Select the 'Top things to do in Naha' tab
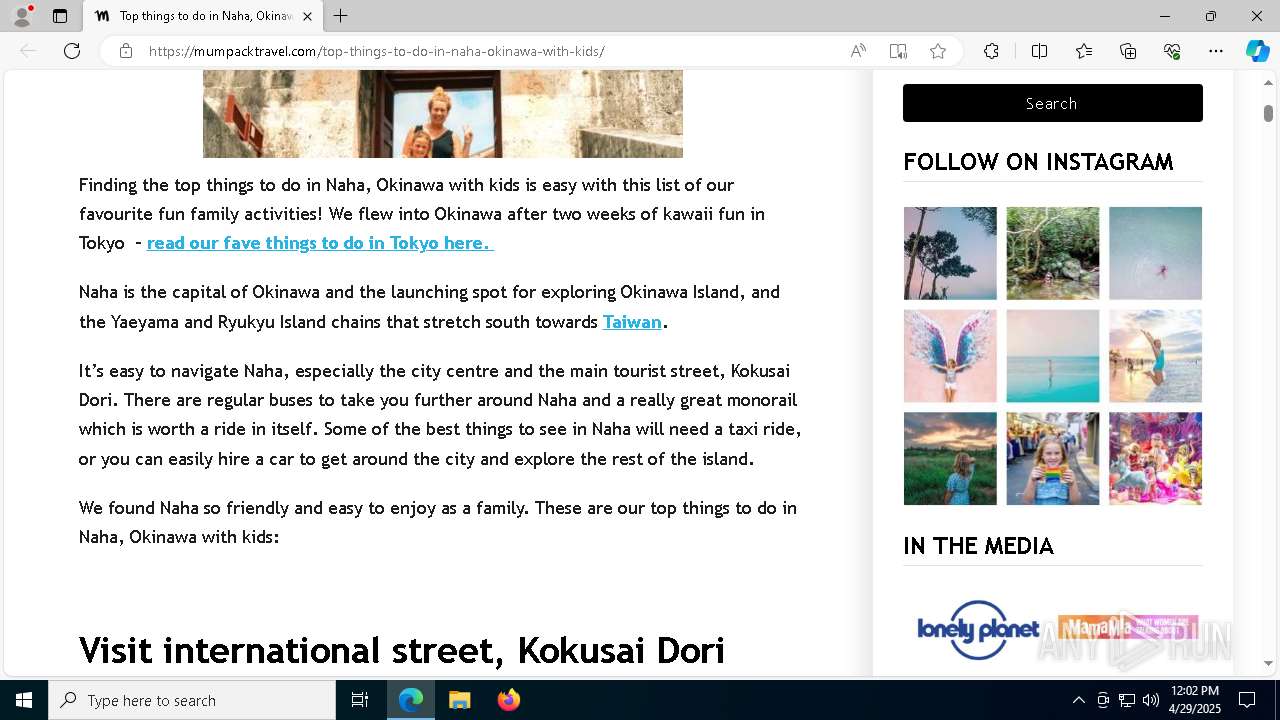This screenshot has width=1280, height=720. tap(203, 16)
